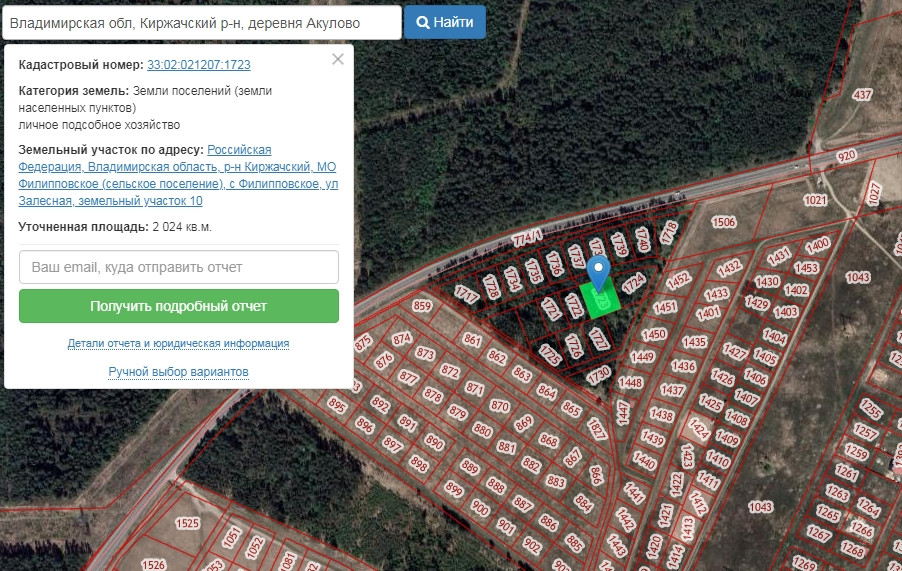Viewport: 902px width, 571px height.
Task: Select parcel 1268 on the map
Action: coord(853,550)
